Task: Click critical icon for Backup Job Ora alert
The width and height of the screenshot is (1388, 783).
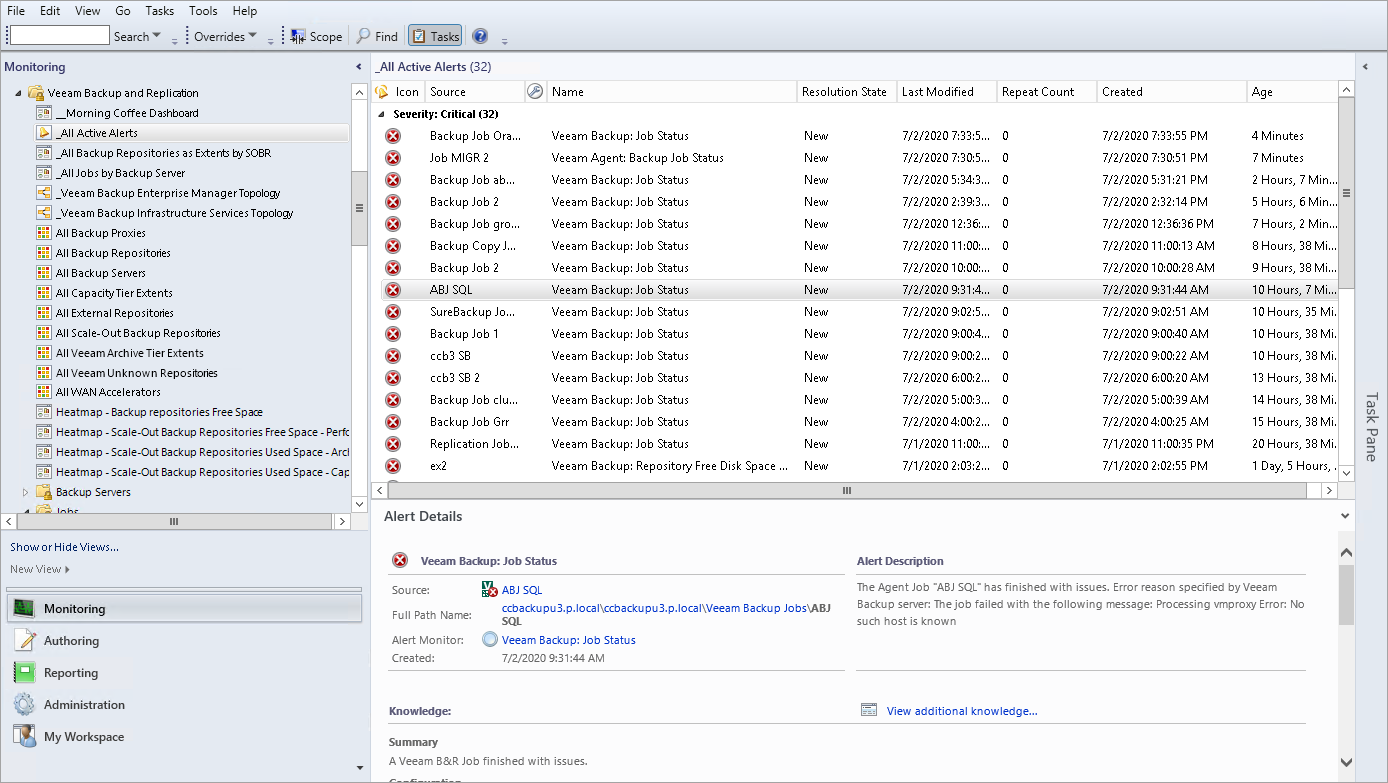Action: click(393, 136)
